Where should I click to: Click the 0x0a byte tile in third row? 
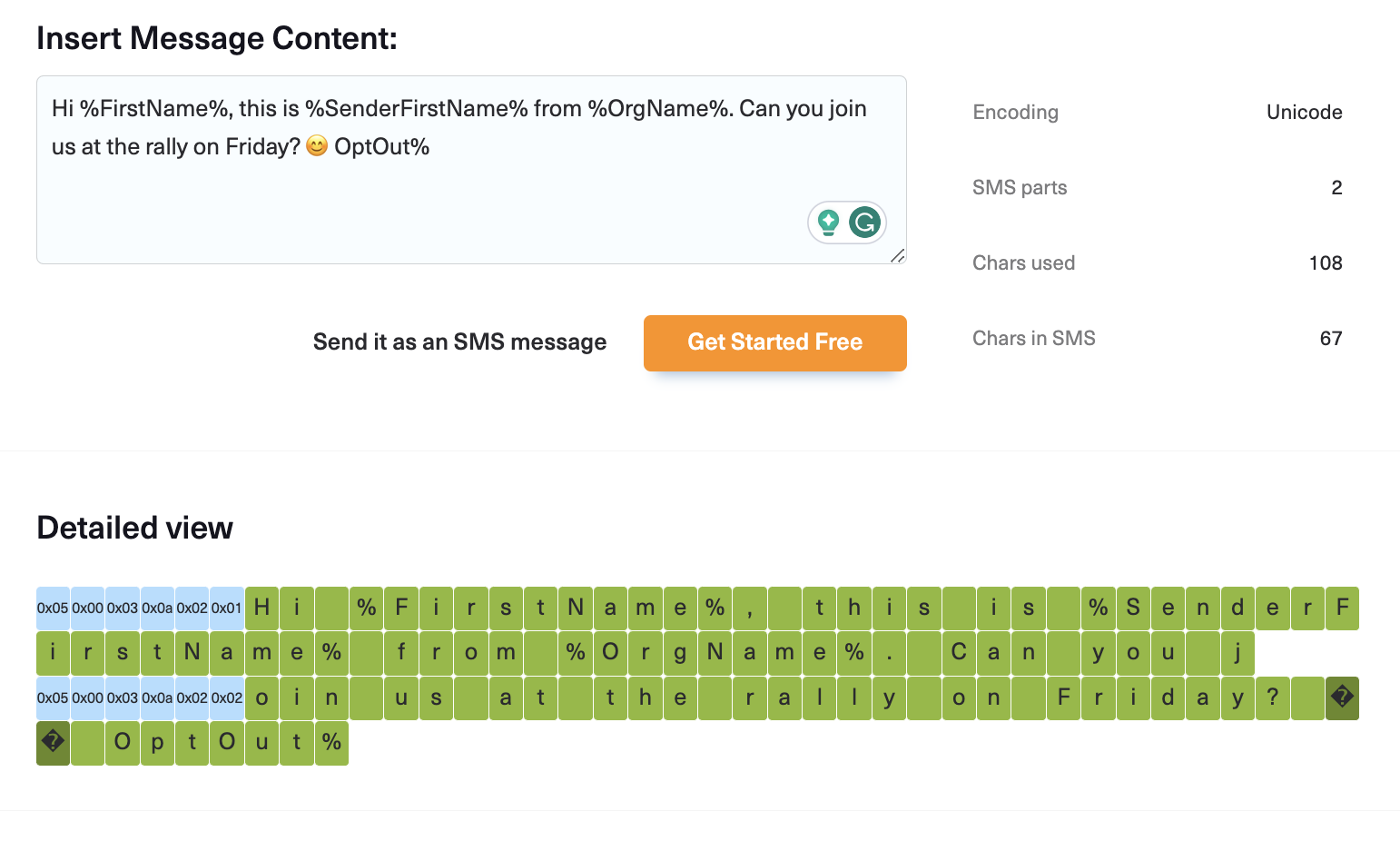157,698
